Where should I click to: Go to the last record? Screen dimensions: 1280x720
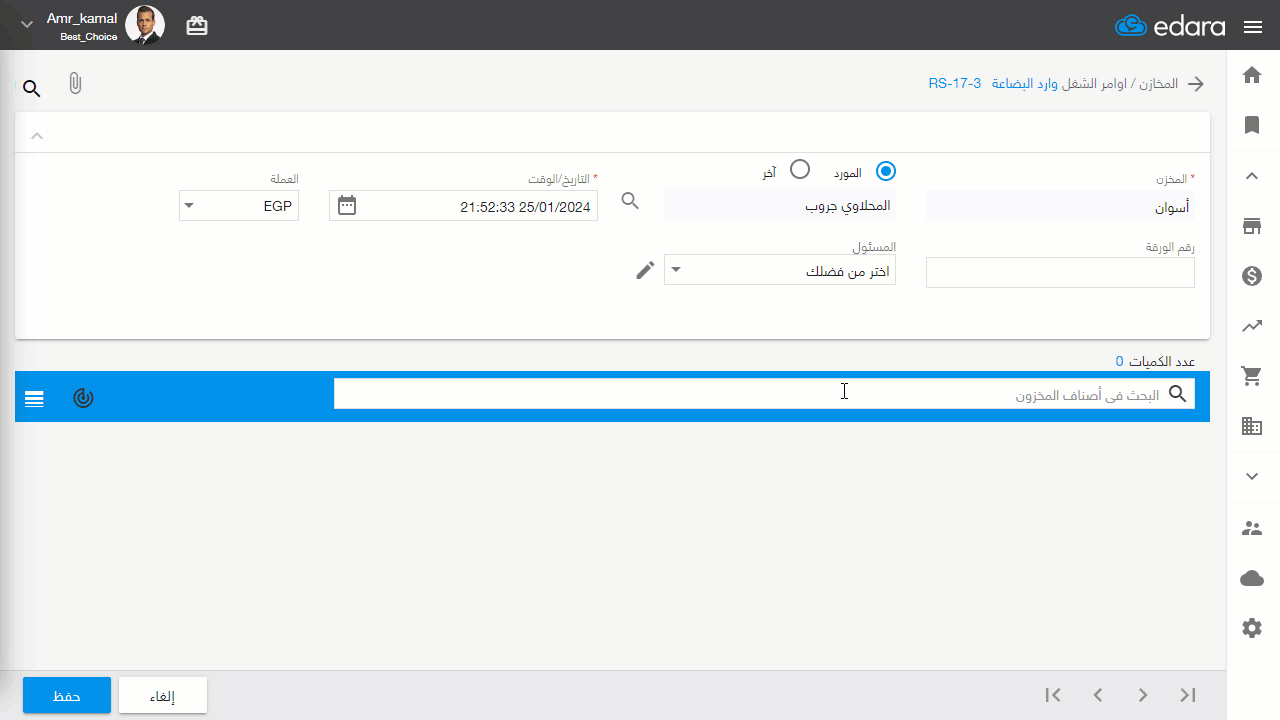click(1188, 695)
